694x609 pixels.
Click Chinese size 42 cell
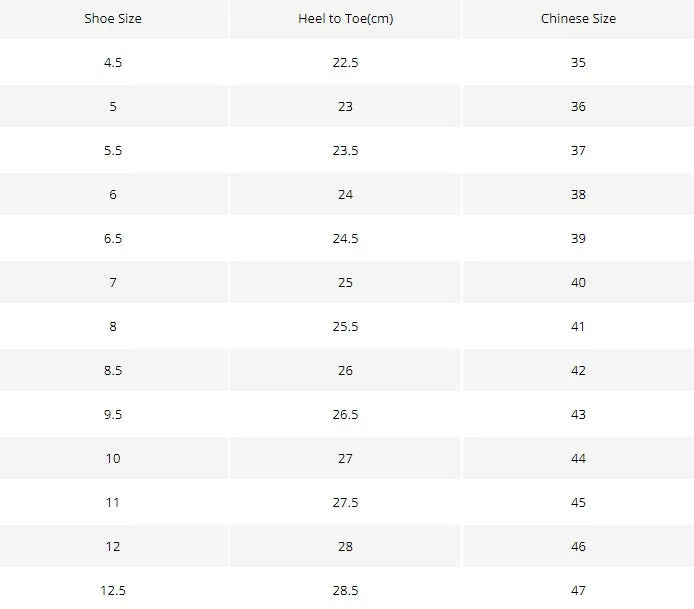click(578, 371)
